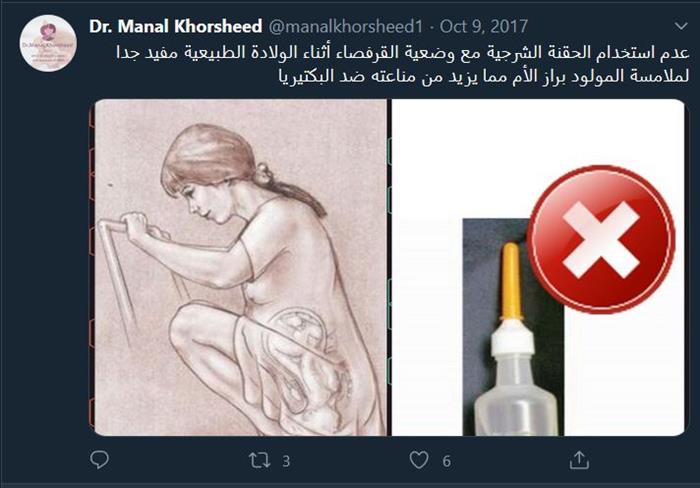View the retweet count of 3
Image resolution: width=700 pixels, height=488 pixels.
pos(286,461)
